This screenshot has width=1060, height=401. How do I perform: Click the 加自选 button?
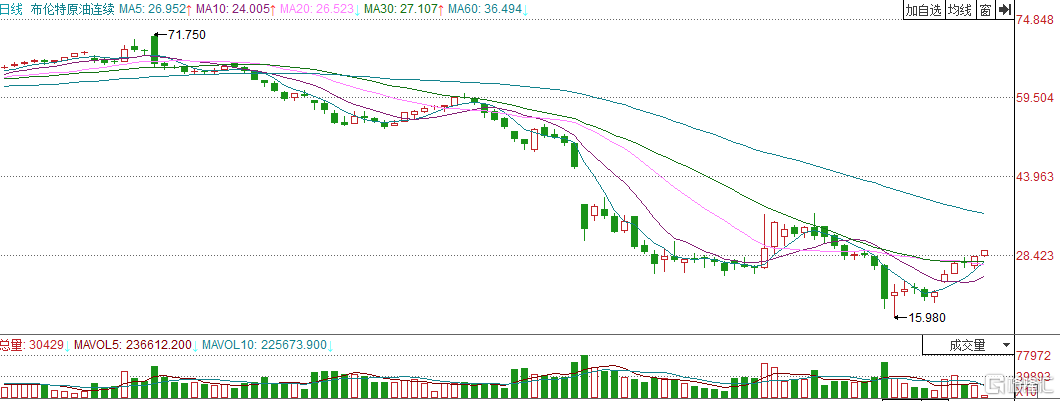tap(924, 10)
